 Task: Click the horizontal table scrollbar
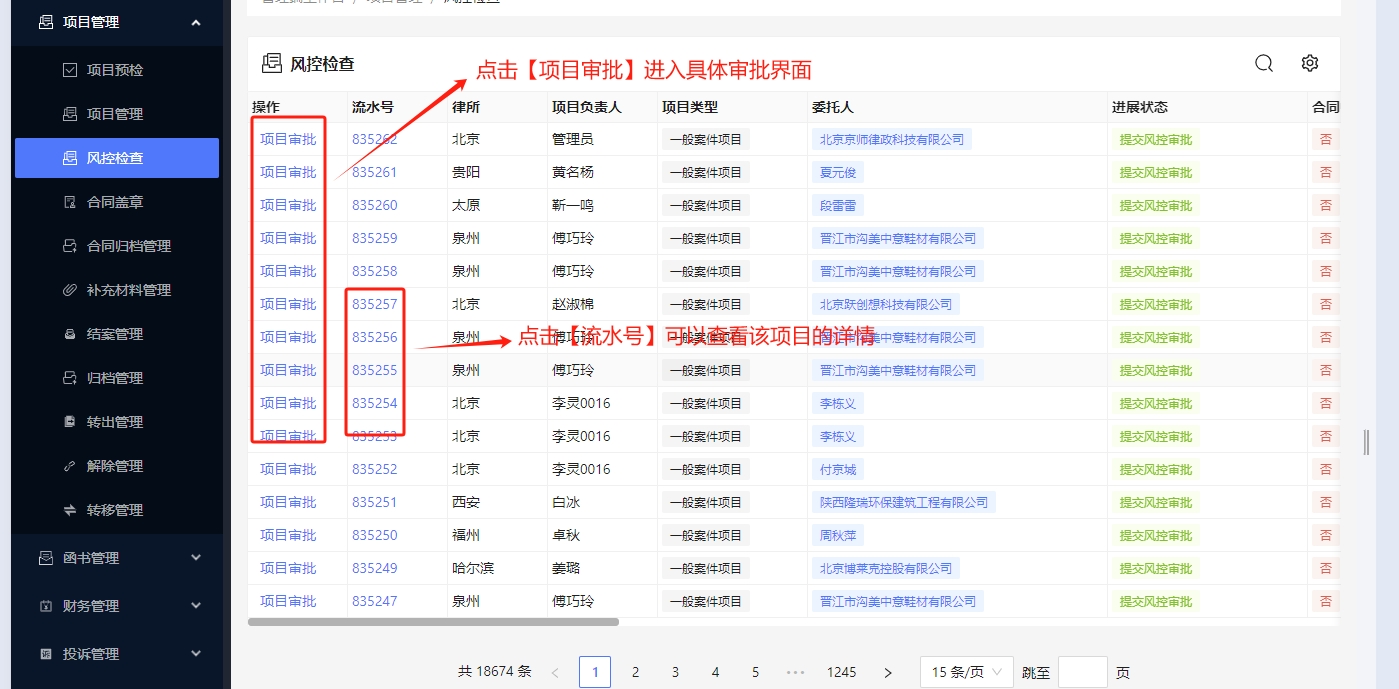point(433,622)
